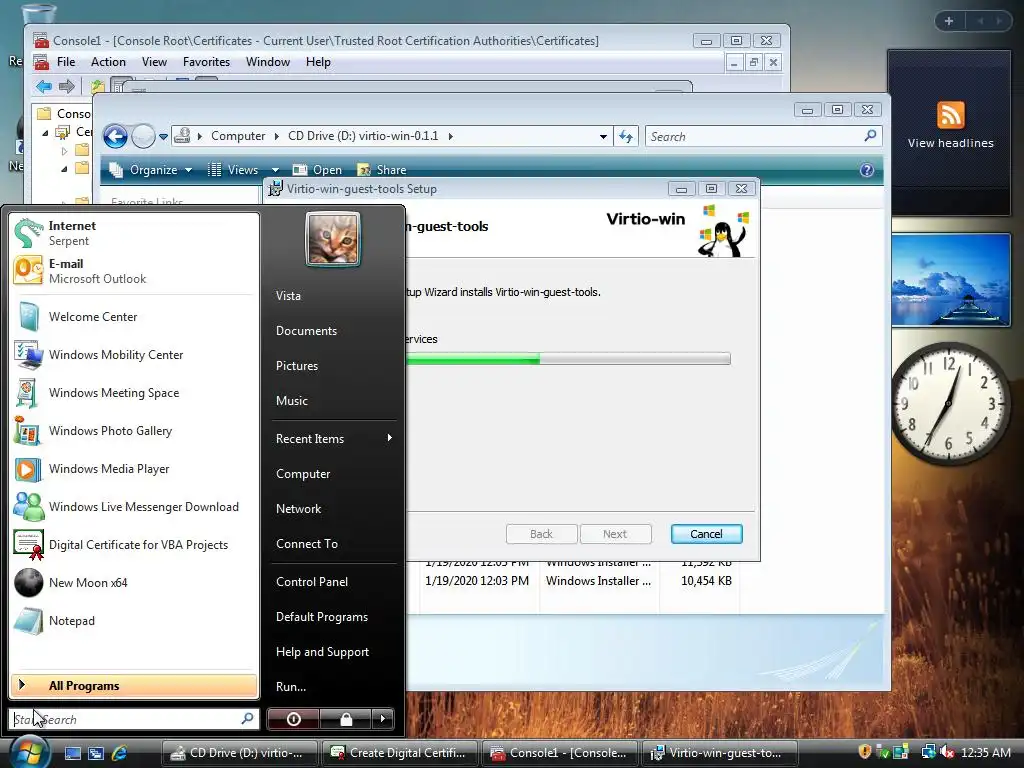Click the setup installation progress bar
Screen dimensions: 1024x768
pos(568,359)
